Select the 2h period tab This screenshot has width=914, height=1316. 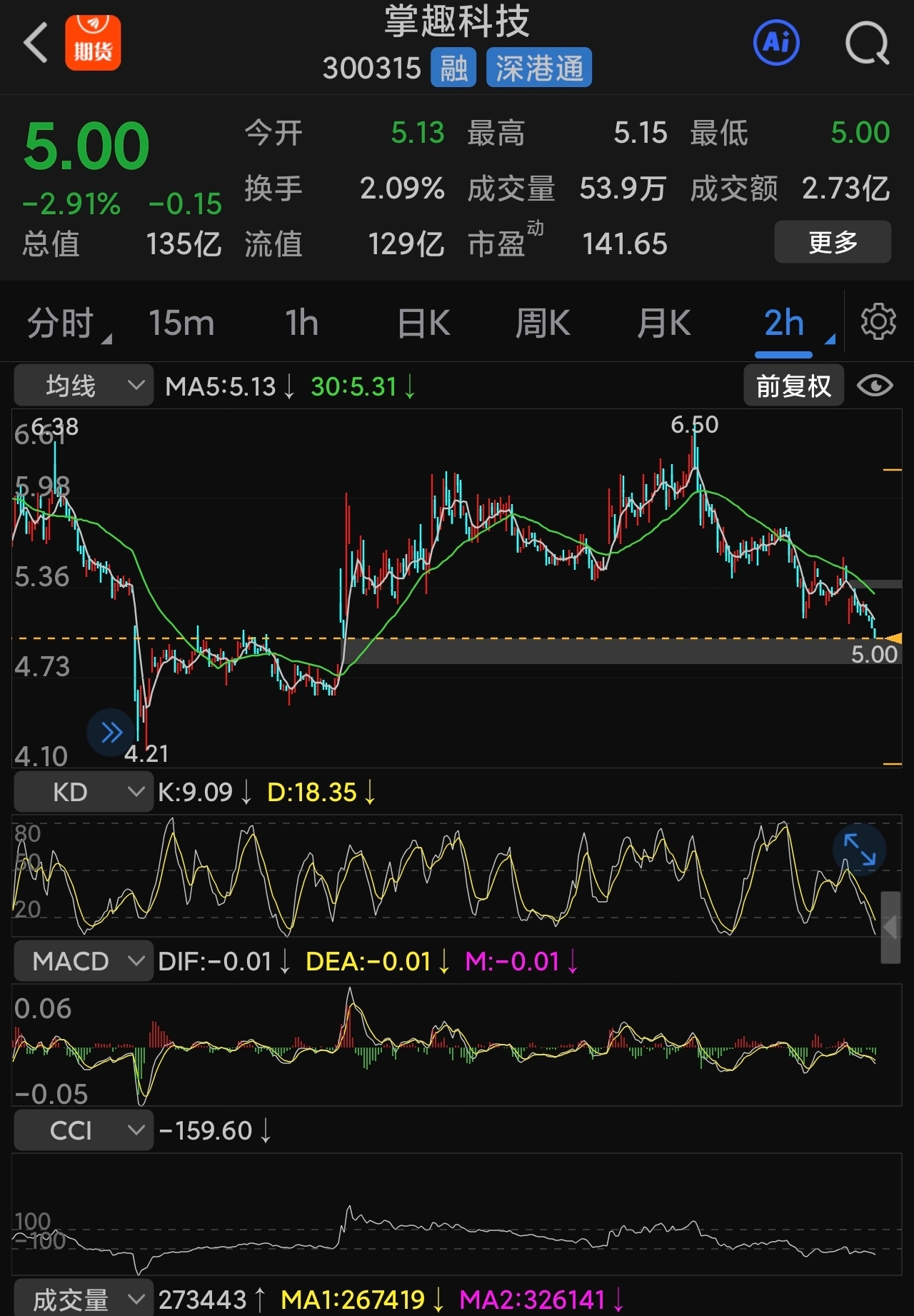[x=784, y=323]
